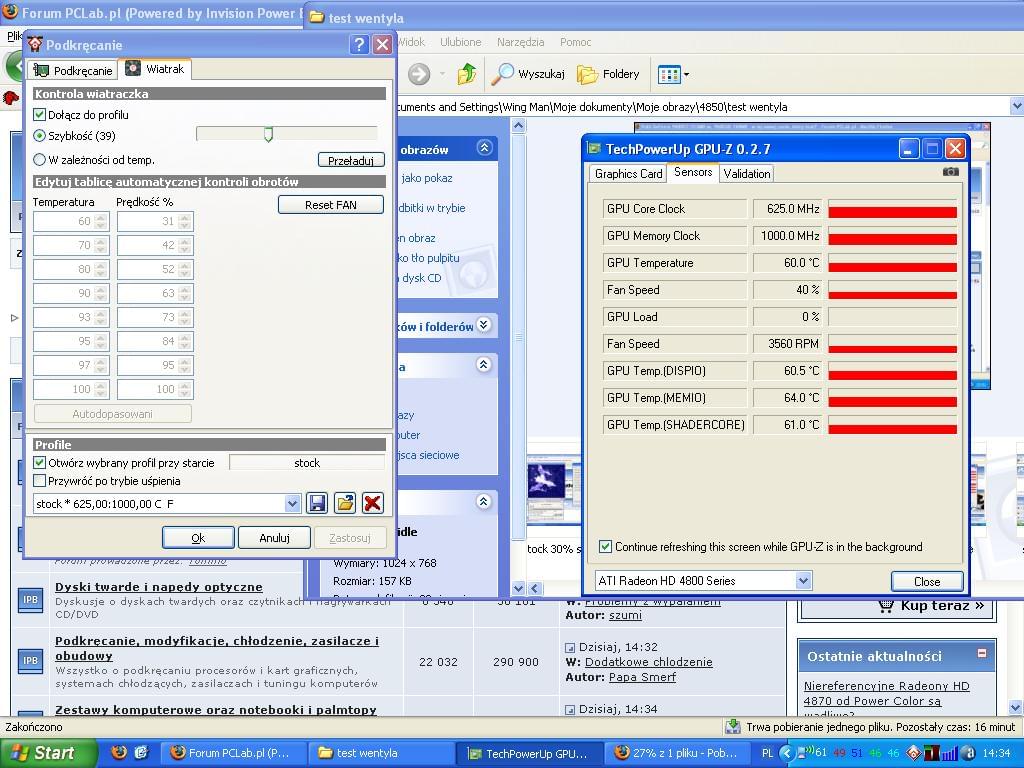Enable Przywróć po trybie uśpienia checkbox
This screenshot has height=768, width=1024.
point(40,481)
